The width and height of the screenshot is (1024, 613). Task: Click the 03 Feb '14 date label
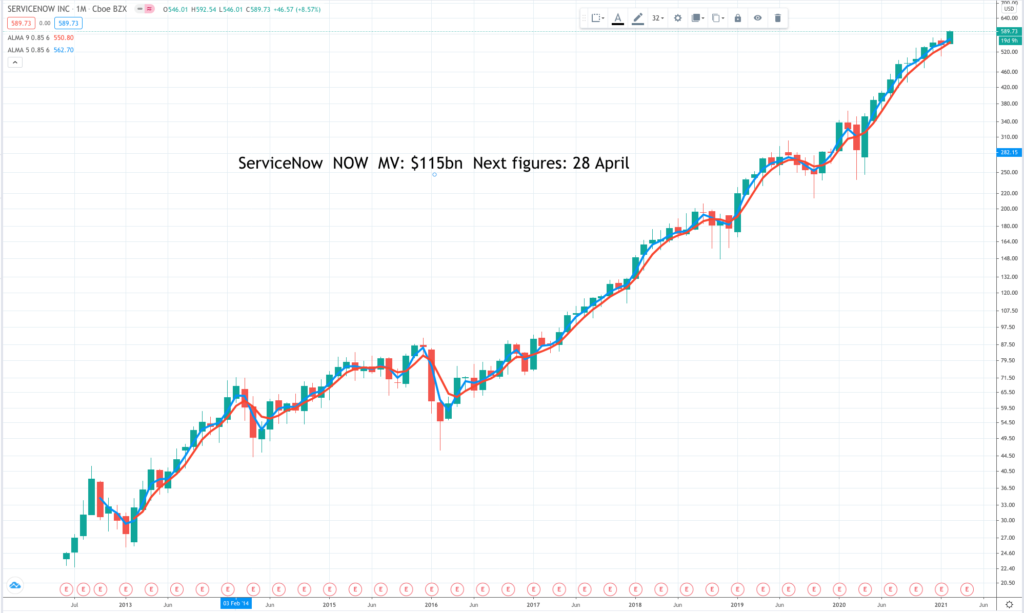[236, 604]
